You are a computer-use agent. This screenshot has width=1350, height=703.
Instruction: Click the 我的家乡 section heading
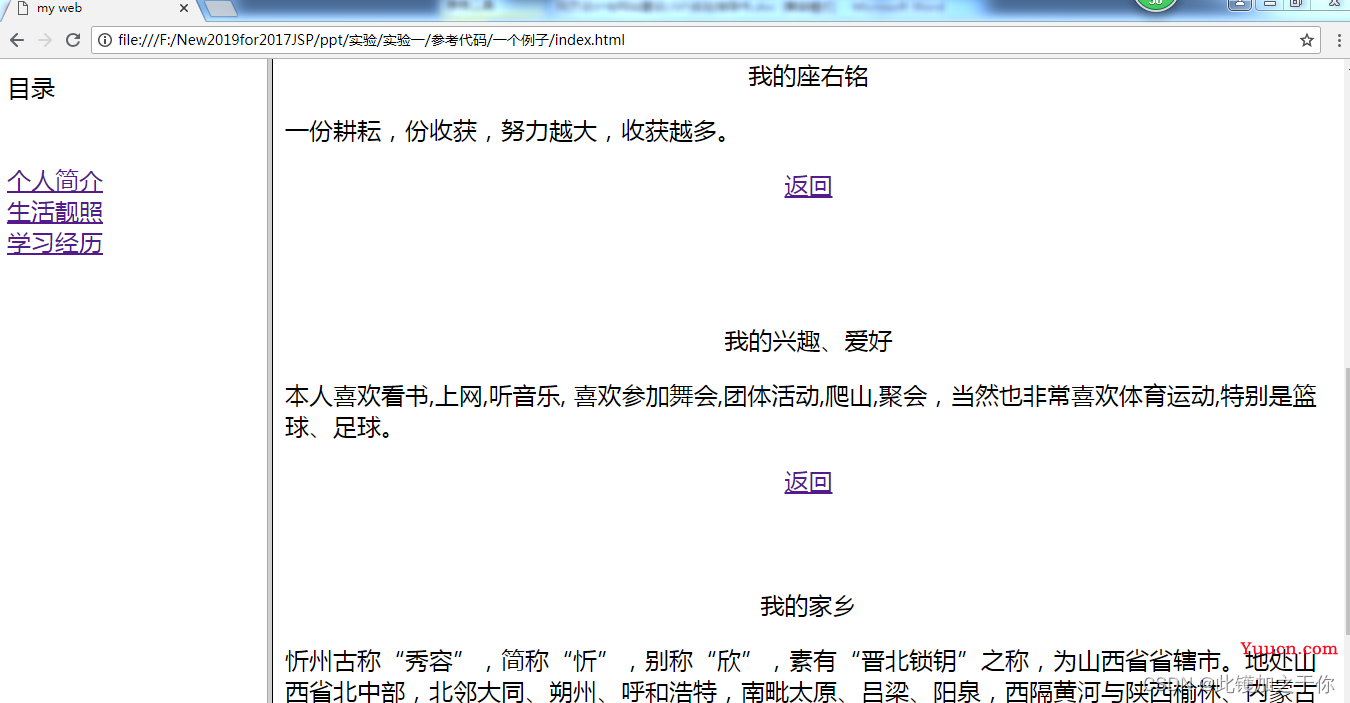coord(807,606)
